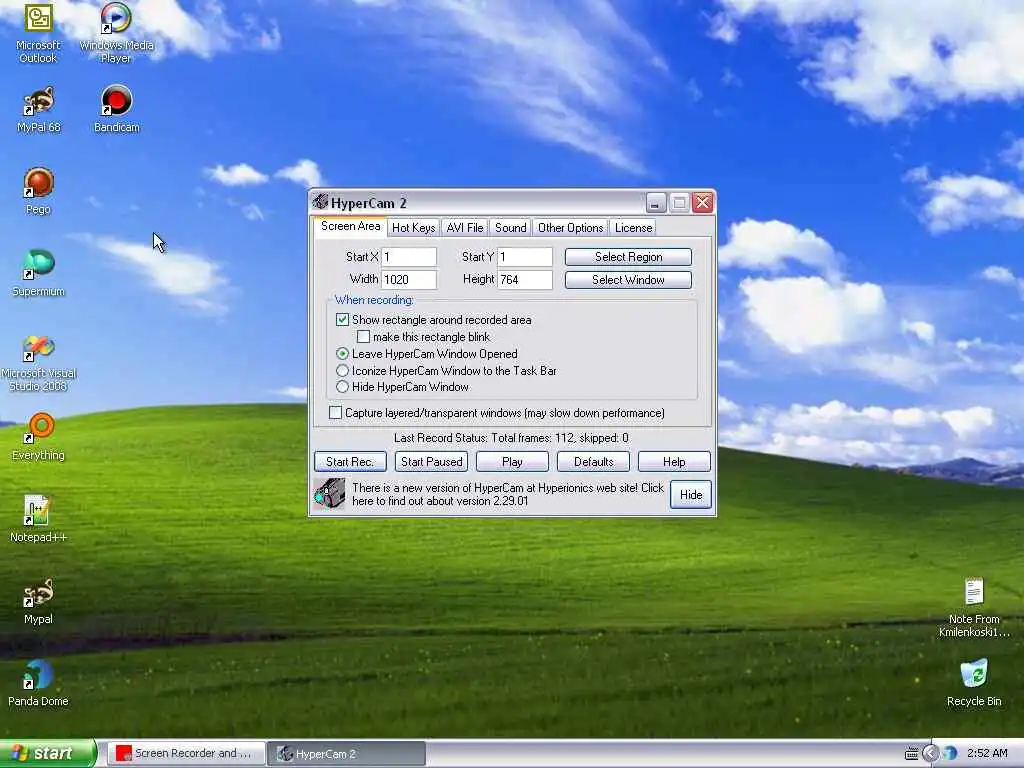Click the Play button in HyperCam

pos(512,462)
